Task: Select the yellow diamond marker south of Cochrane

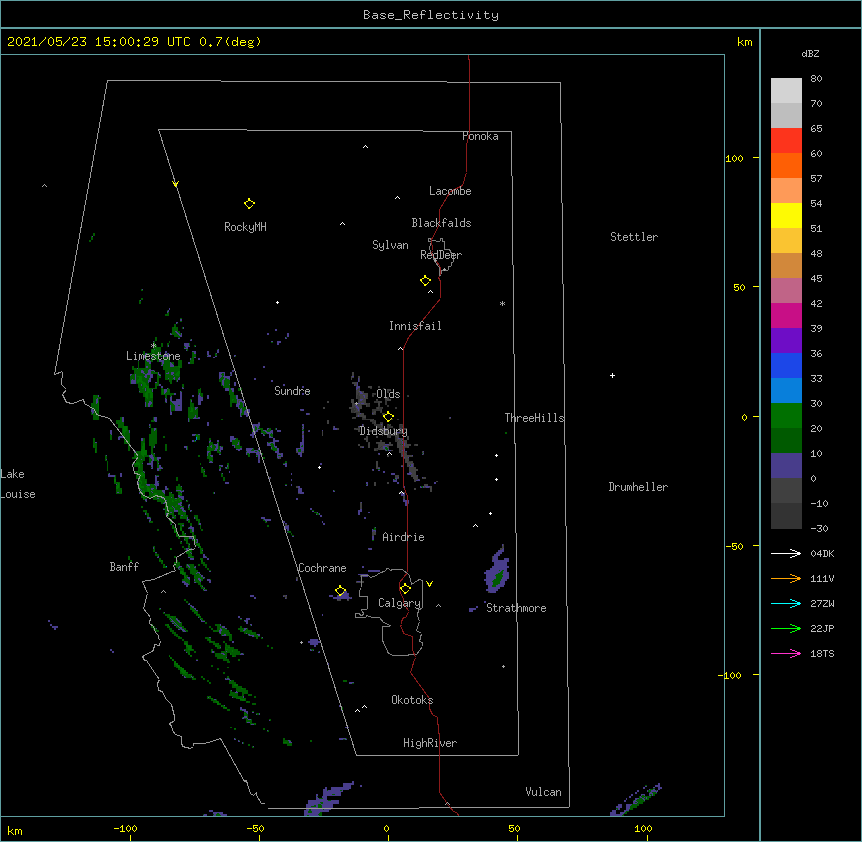Action: [340, 591]
